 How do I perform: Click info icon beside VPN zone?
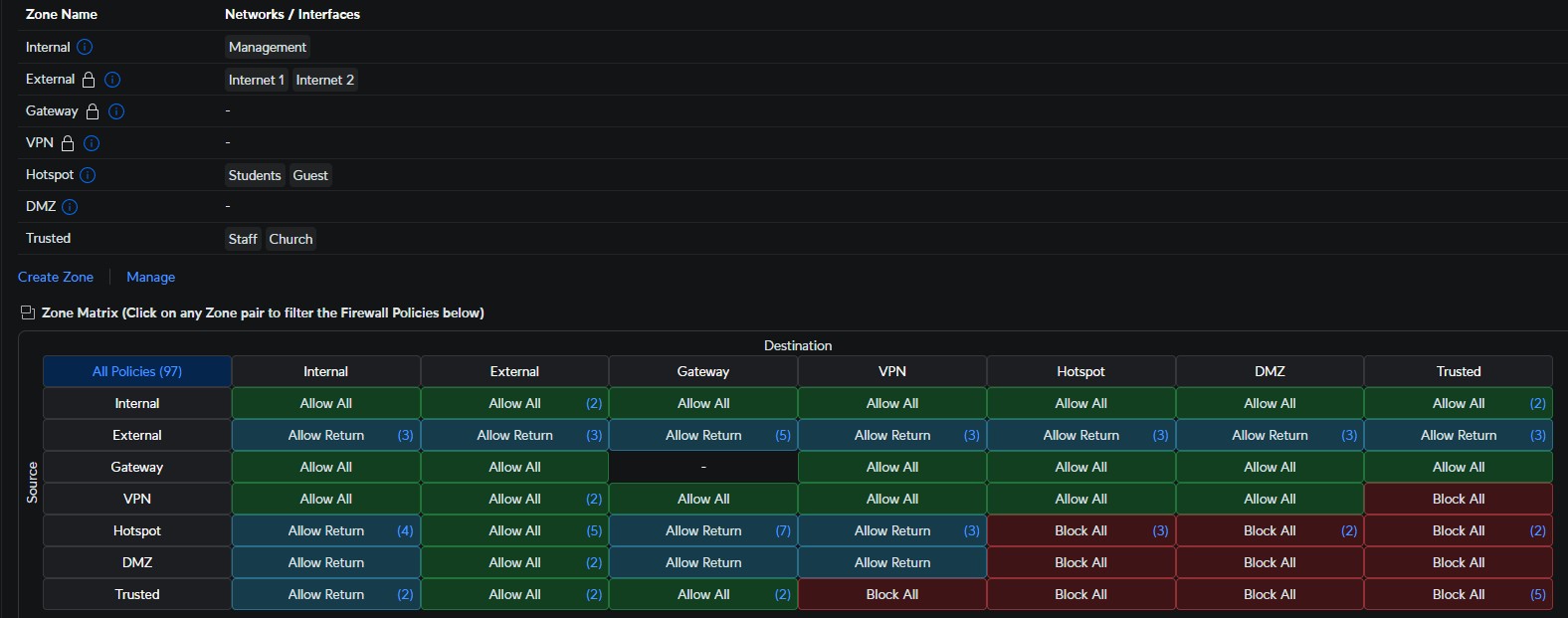coord(92,143)
